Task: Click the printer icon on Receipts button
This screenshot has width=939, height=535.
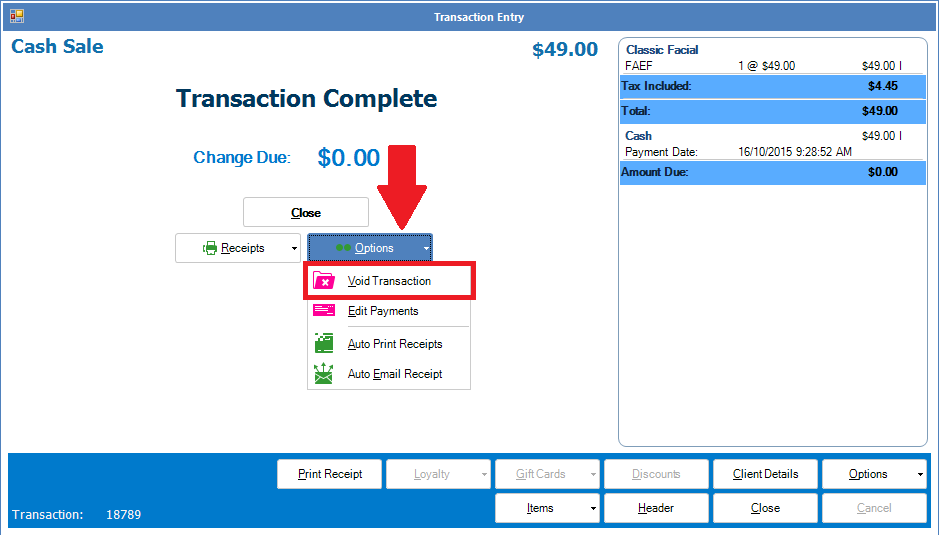Action: [x=210, y=248]
